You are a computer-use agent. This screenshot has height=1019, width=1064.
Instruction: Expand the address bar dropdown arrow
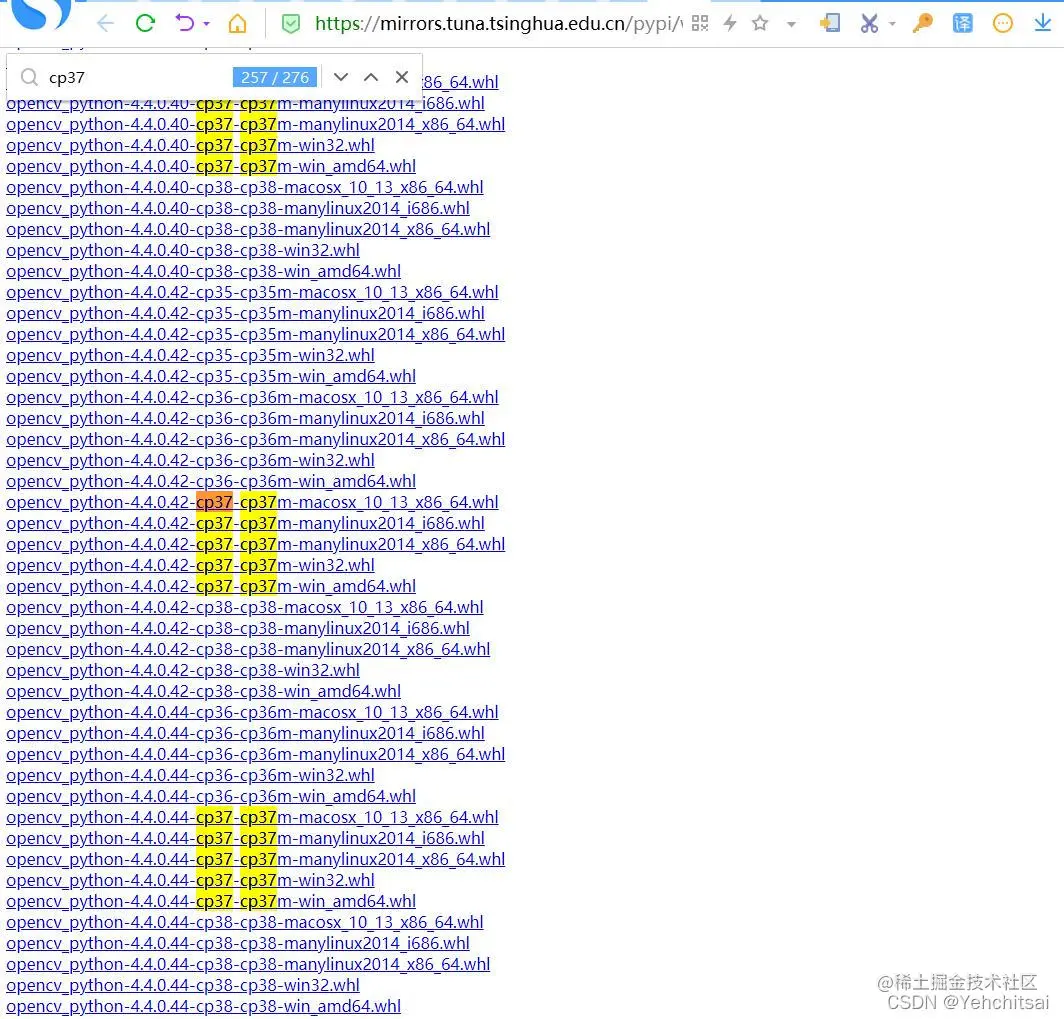click(791, 24)
